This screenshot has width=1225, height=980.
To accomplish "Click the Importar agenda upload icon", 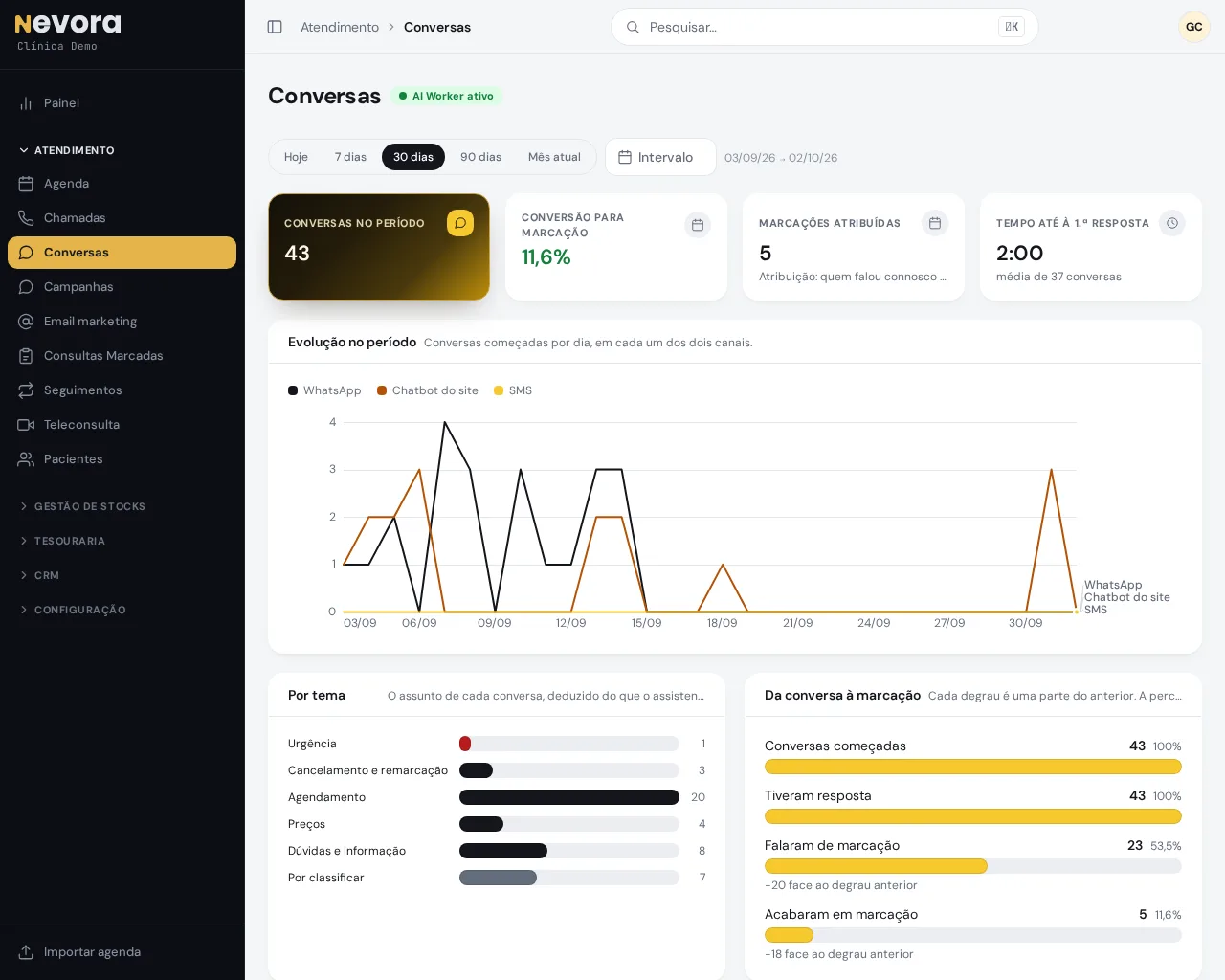I will [x=26, y=952].
